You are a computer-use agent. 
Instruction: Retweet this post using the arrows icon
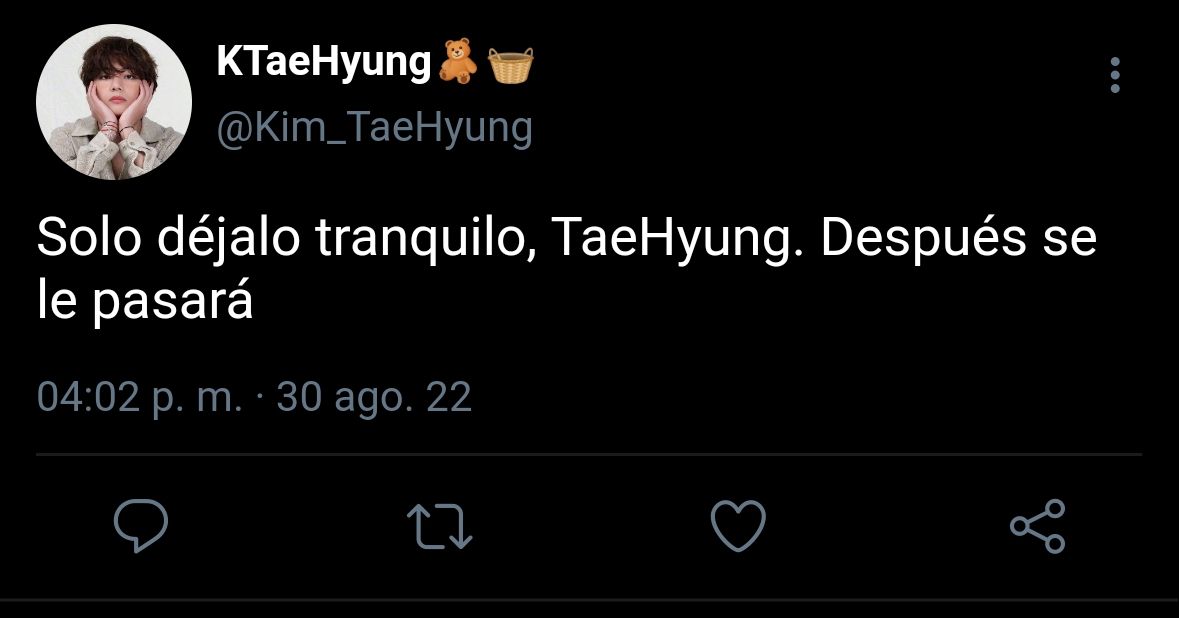coord(439,526)
